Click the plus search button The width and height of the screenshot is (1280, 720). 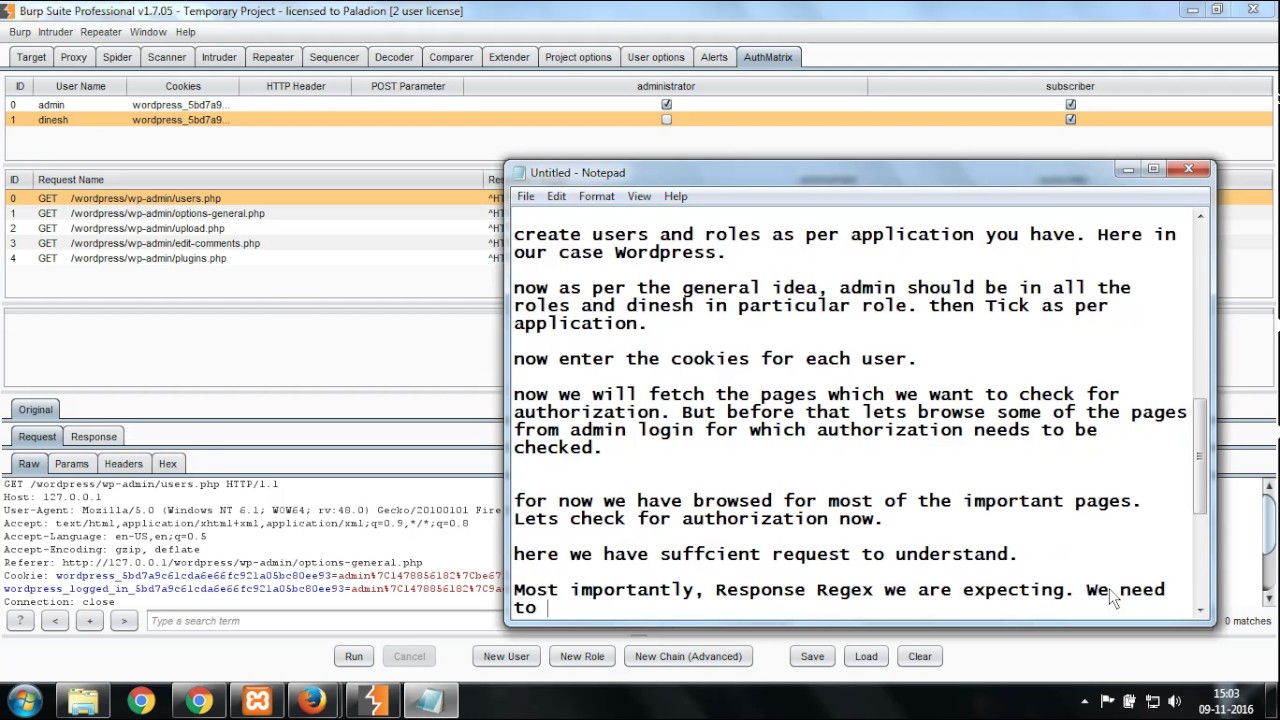[x=89, y=621]
